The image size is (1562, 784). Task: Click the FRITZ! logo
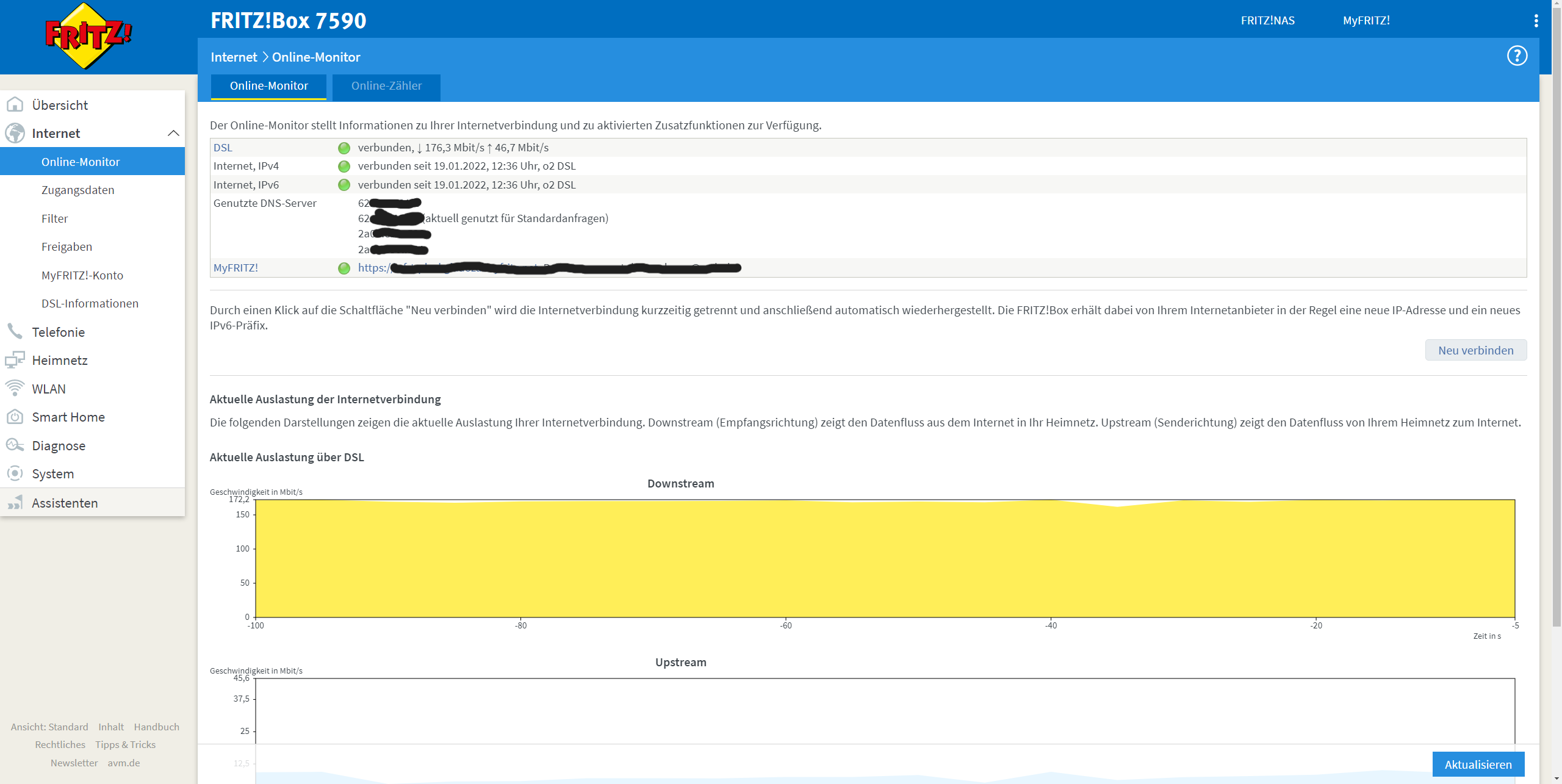[x=89, y=37]
